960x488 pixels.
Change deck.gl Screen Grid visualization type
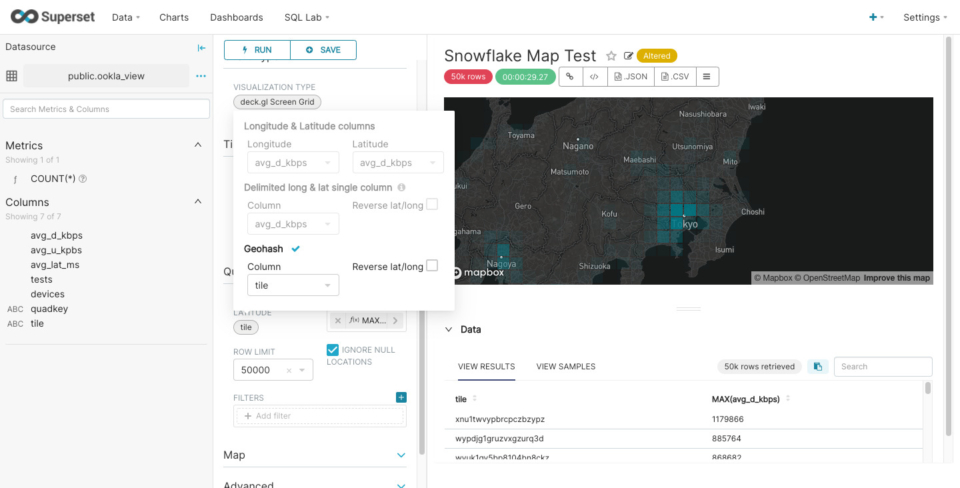[277, 102]
